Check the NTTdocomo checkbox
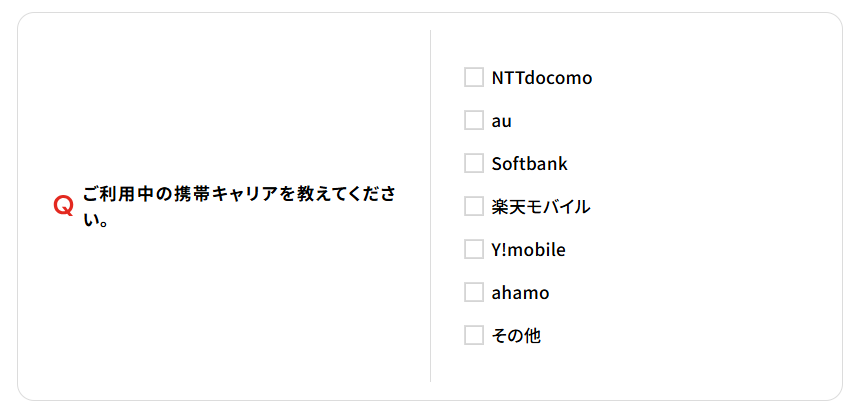Viewport: 843px width, 419px height. coord(474,78)
